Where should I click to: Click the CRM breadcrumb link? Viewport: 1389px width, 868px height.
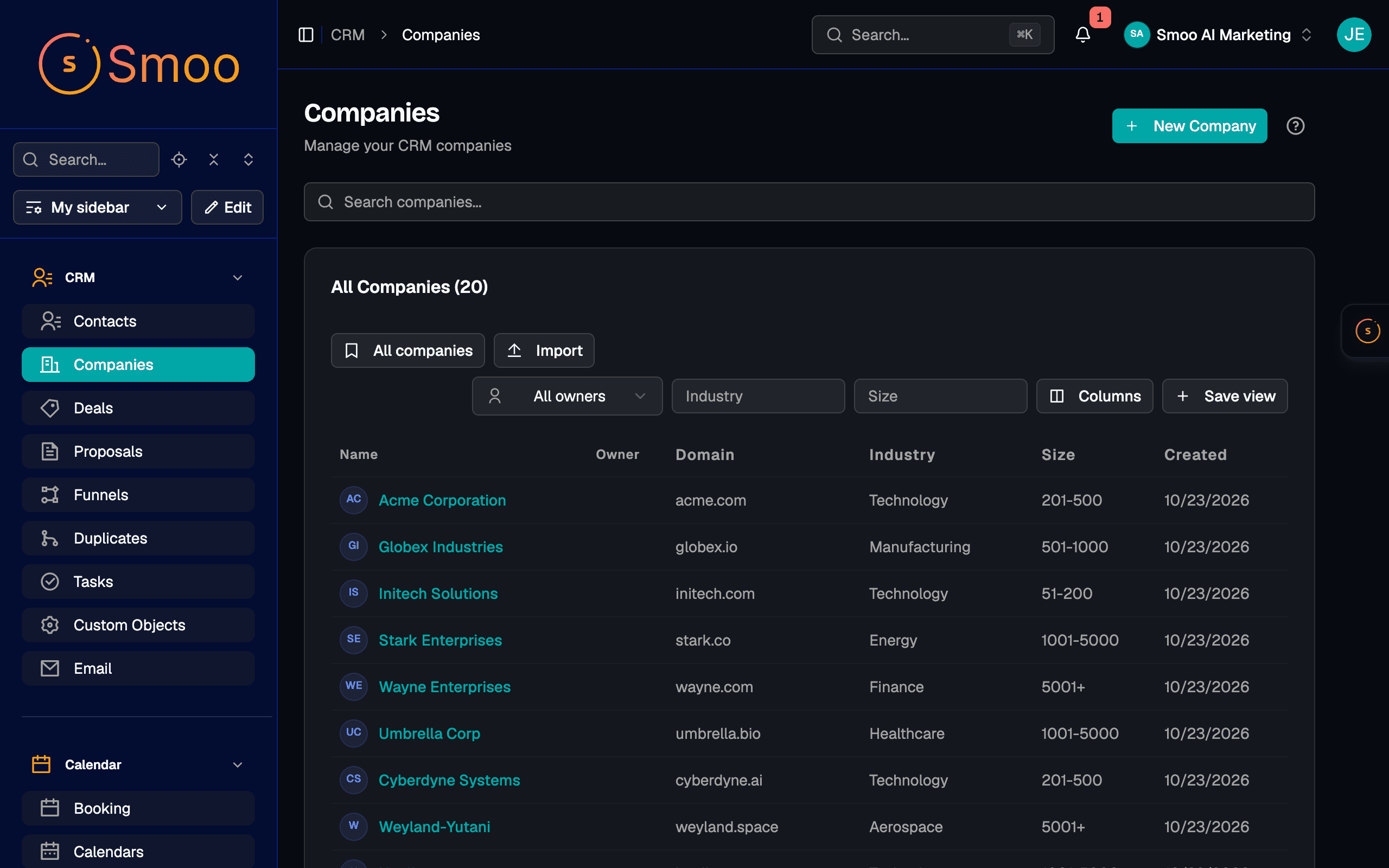pyautogui.click(x=347, y=35)
